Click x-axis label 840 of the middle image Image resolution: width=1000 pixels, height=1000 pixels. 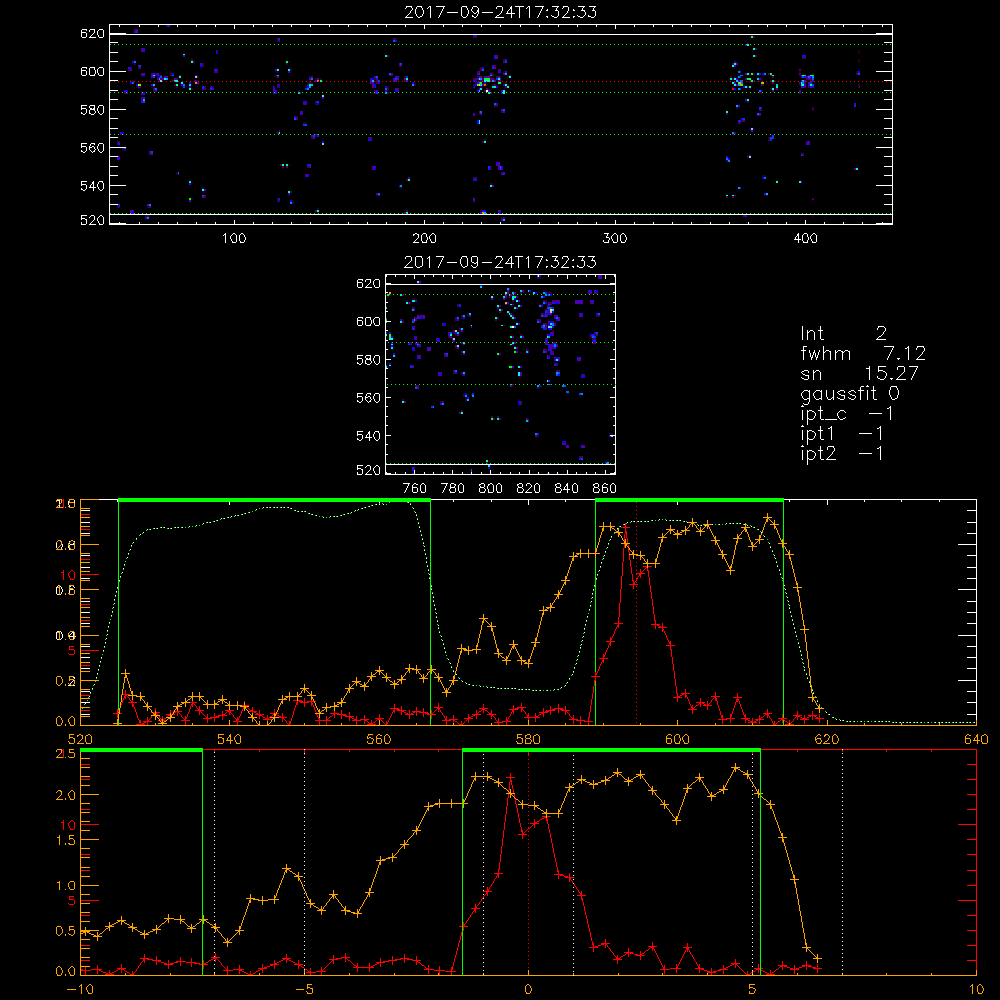click(x=567, y=489)
